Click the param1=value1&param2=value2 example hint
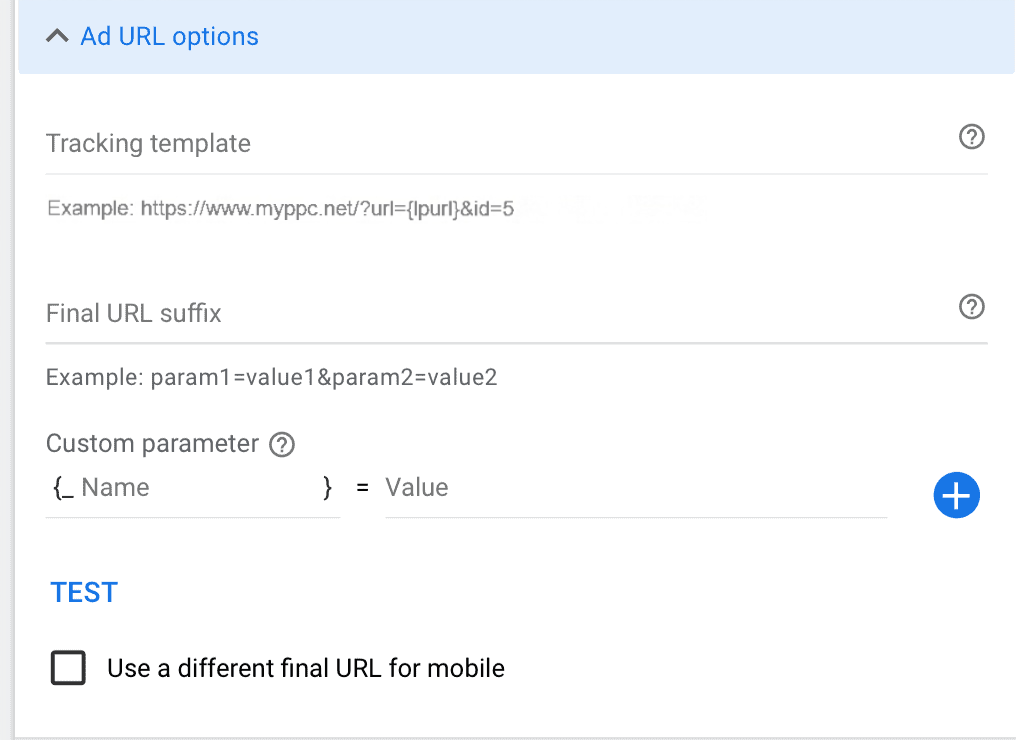Screen dimensions: 1016x740 (x=271, y=377)
